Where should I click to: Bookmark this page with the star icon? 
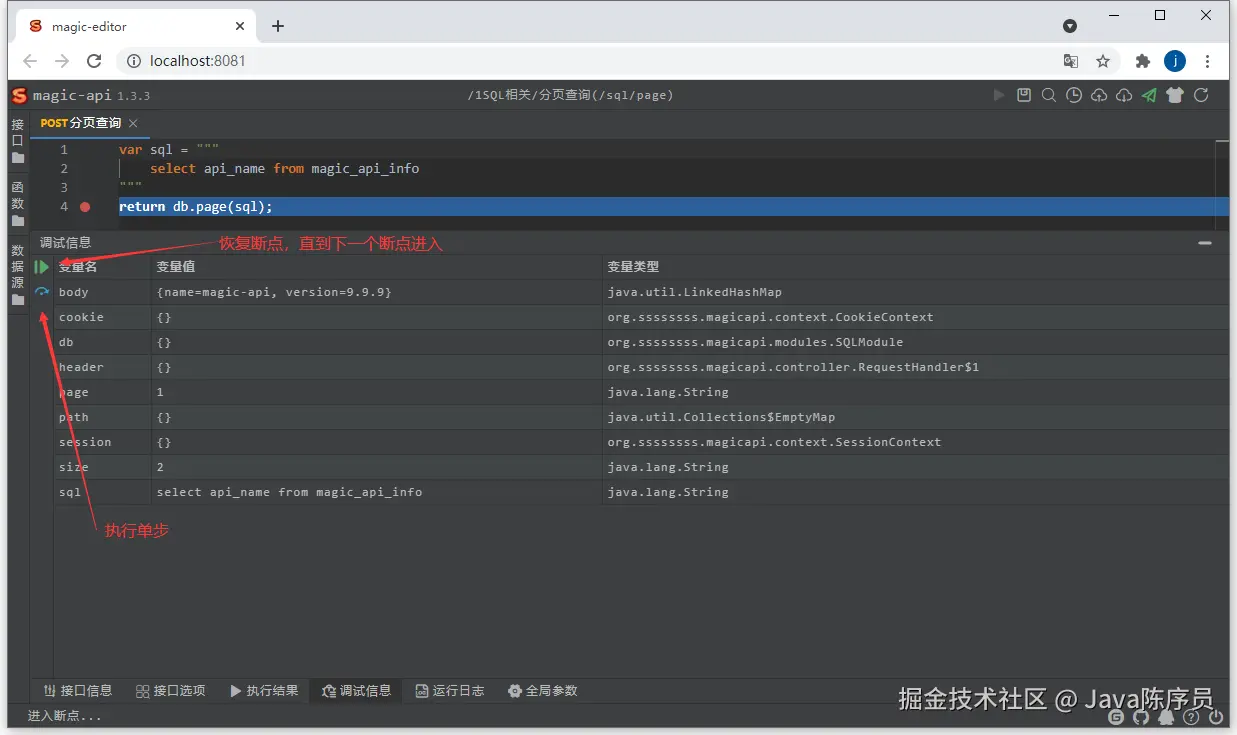click(1103, 61)
